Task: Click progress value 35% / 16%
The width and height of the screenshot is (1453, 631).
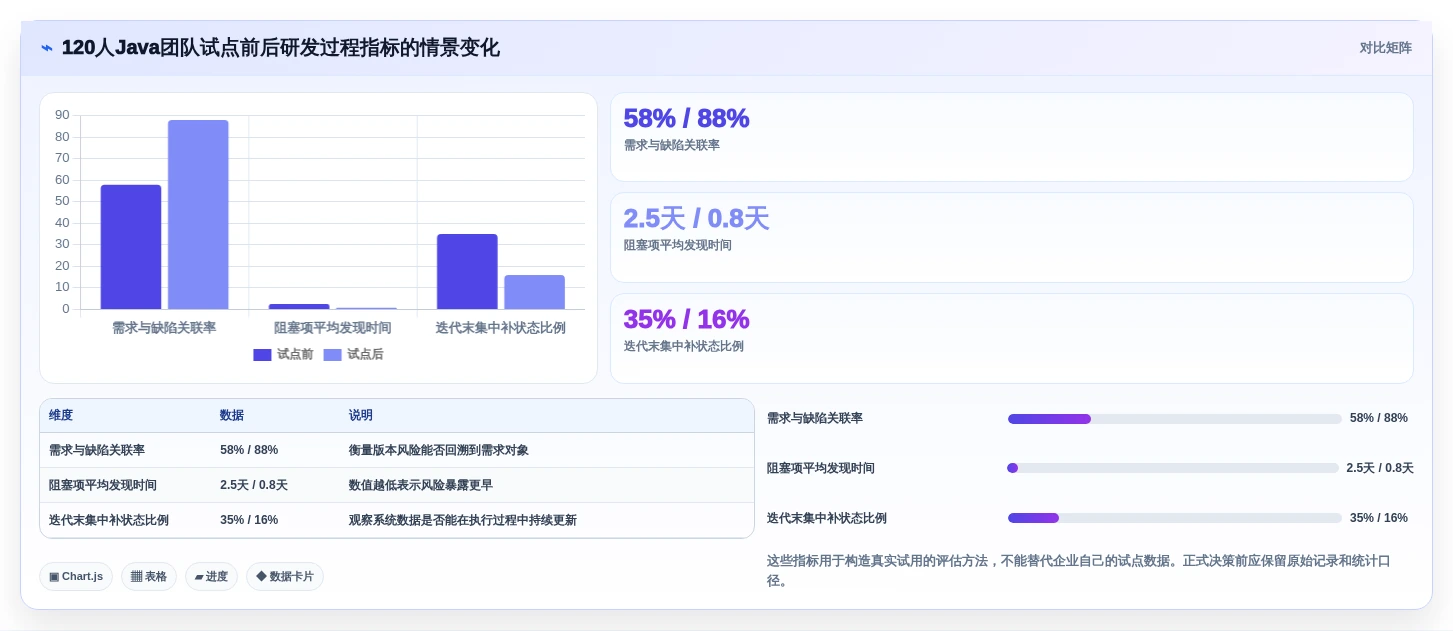Action: (1379, 518)
